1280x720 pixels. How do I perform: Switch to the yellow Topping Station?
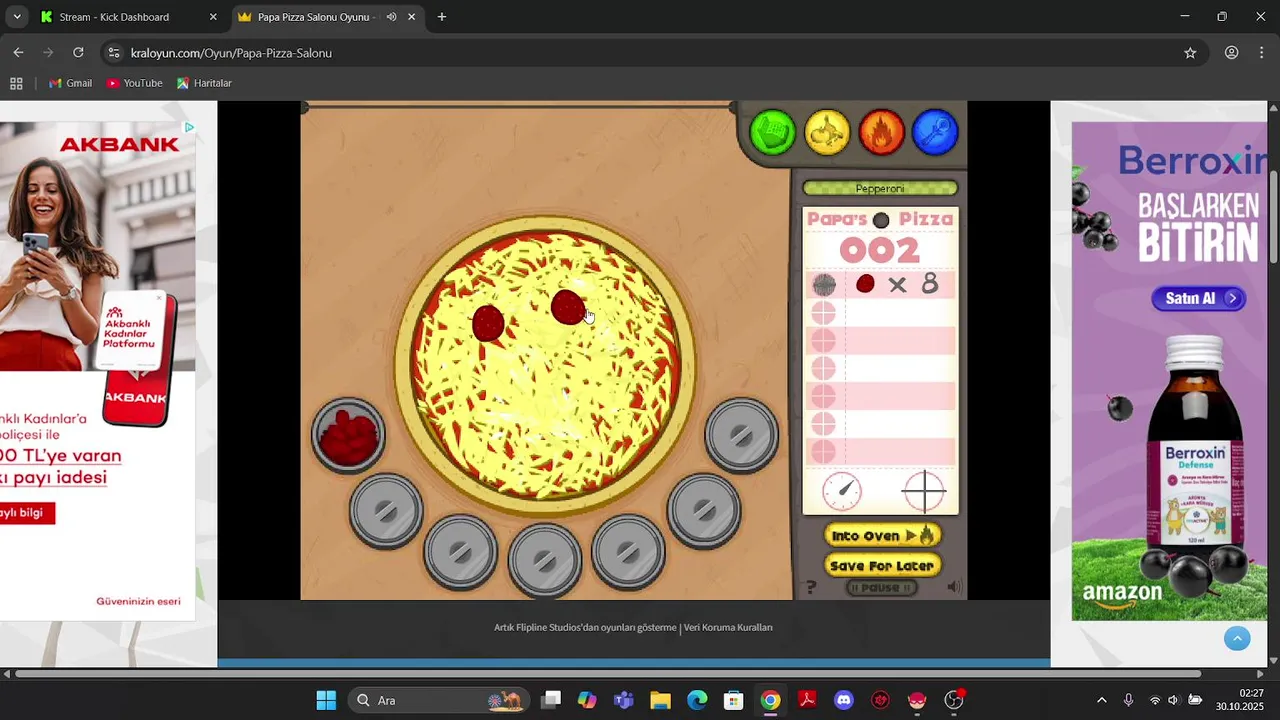tap(827, 132)
